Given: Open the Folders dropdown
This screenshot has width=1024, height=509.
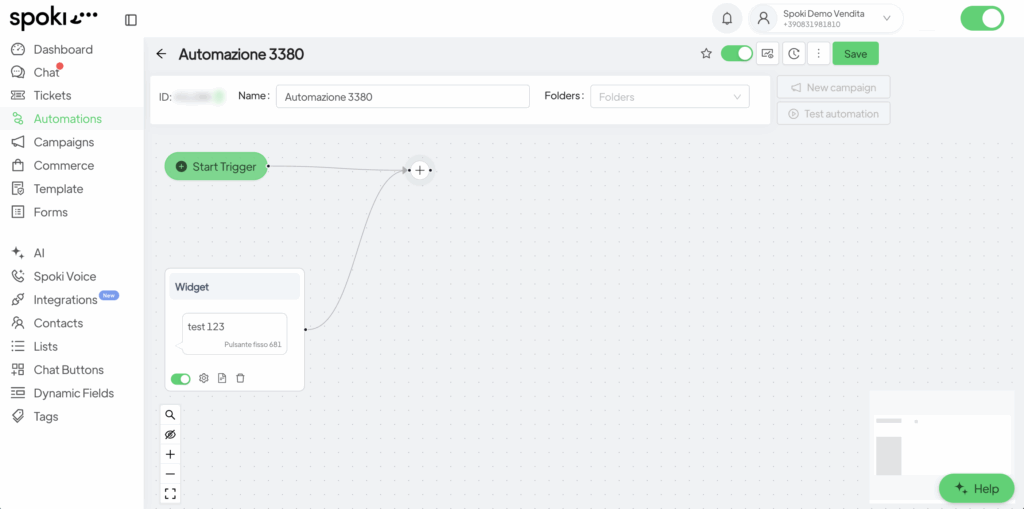Looking at the screenshot, I should tap(669, 97).
